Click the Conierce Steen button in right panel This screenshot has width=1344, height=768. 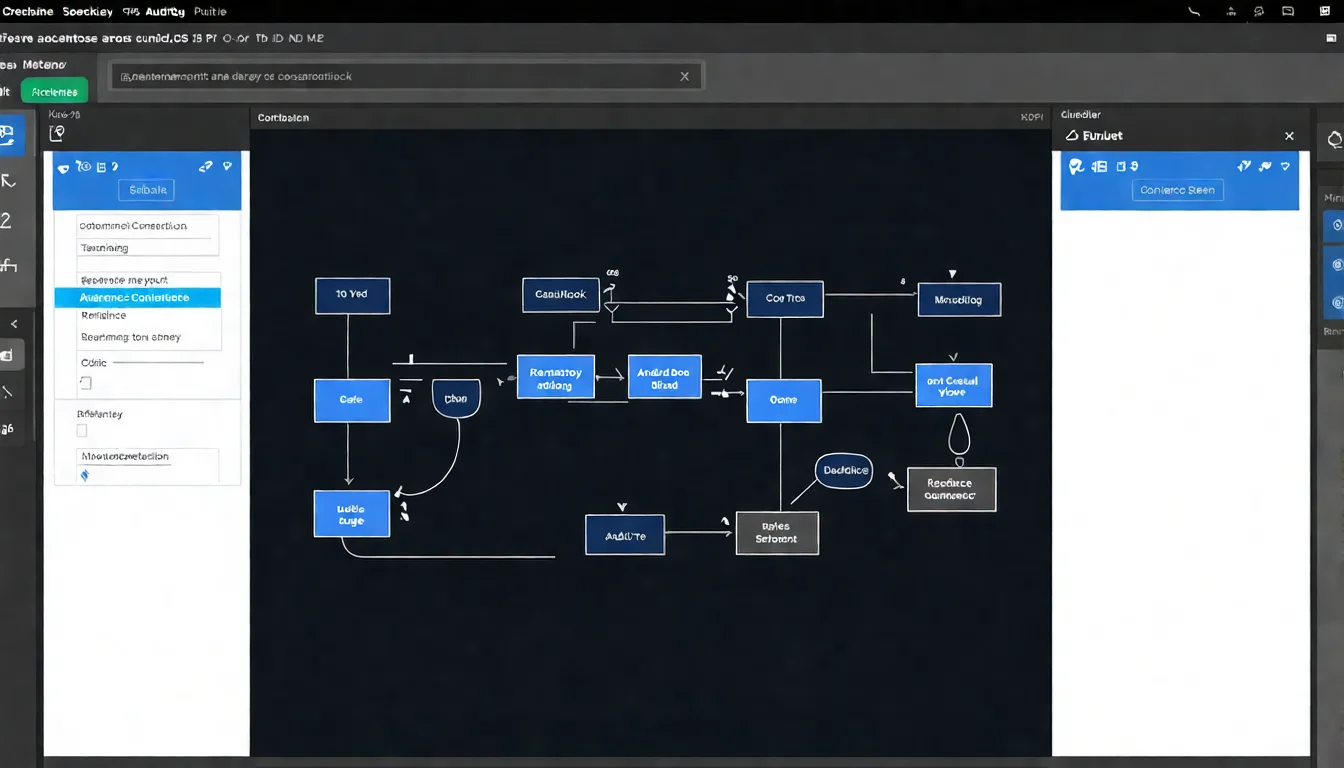pos(1177,190)
